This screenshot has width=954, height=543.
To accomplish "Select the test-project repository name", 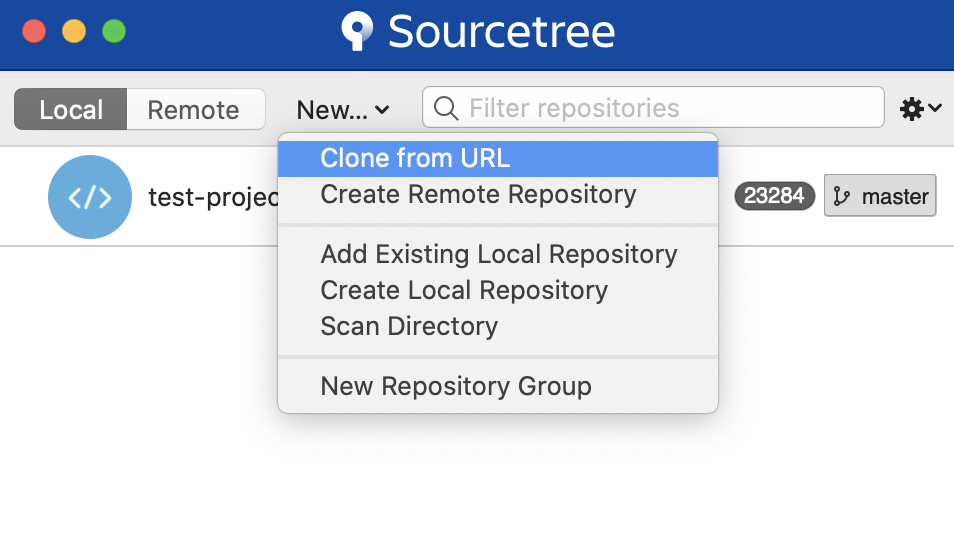I will pyautogui.click(x=214, y=197).
